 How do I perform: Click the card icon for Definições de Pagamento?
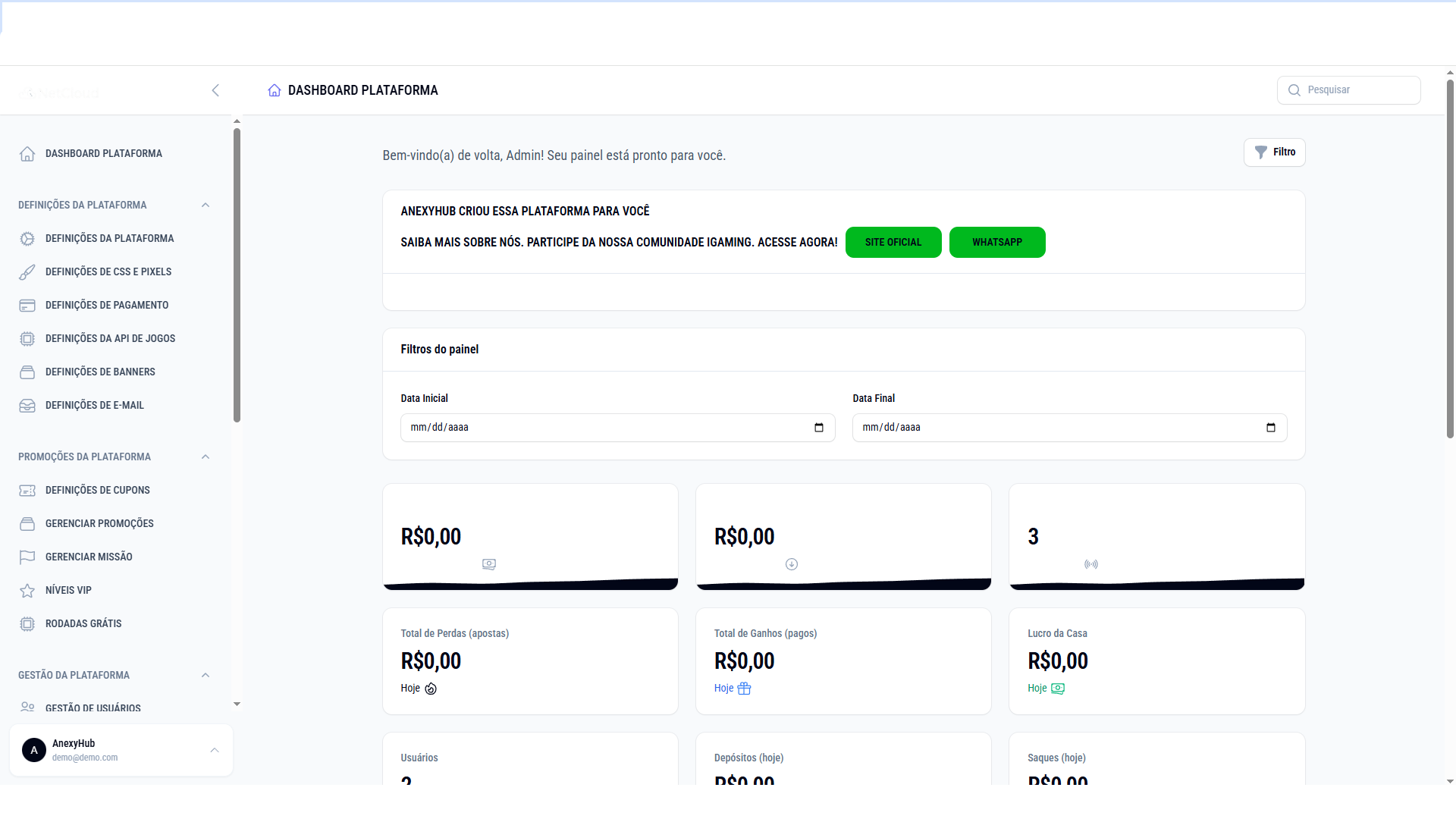27,306
